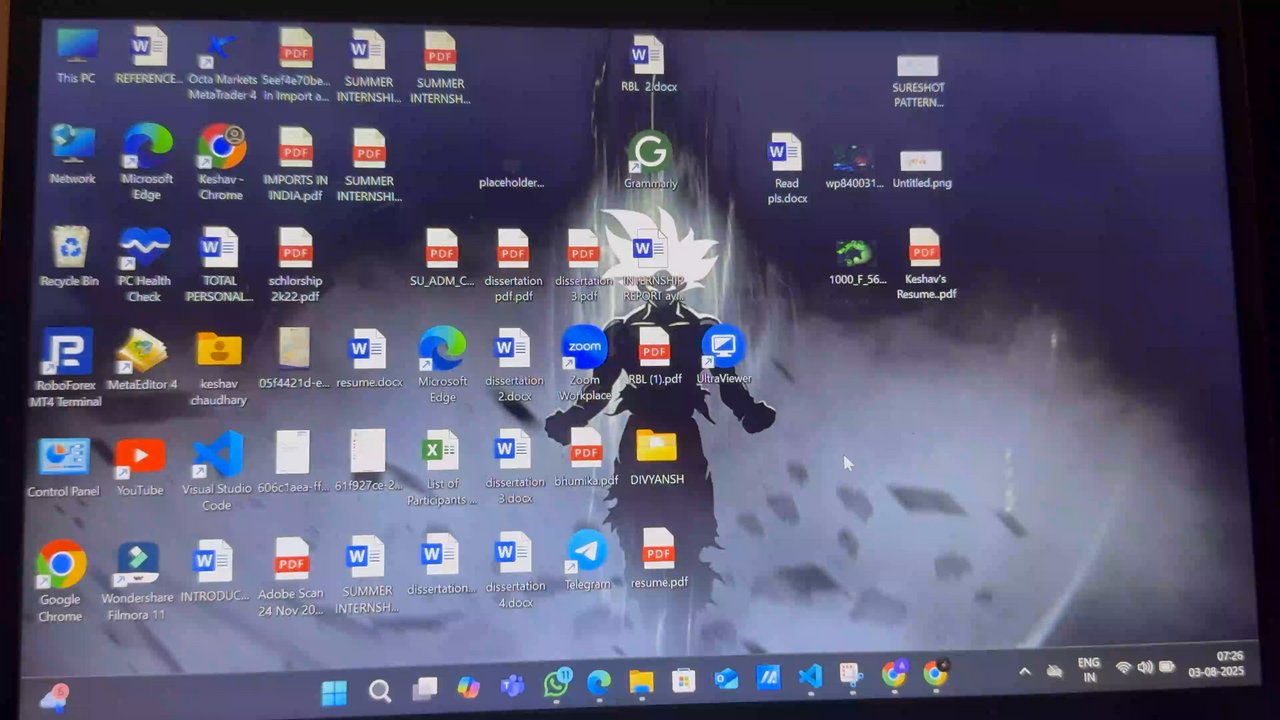Viewport: 1280px width, 720px height.
Task: Open Wi-Fi and volume quick settings
Action: click(x=1145, y=667)
